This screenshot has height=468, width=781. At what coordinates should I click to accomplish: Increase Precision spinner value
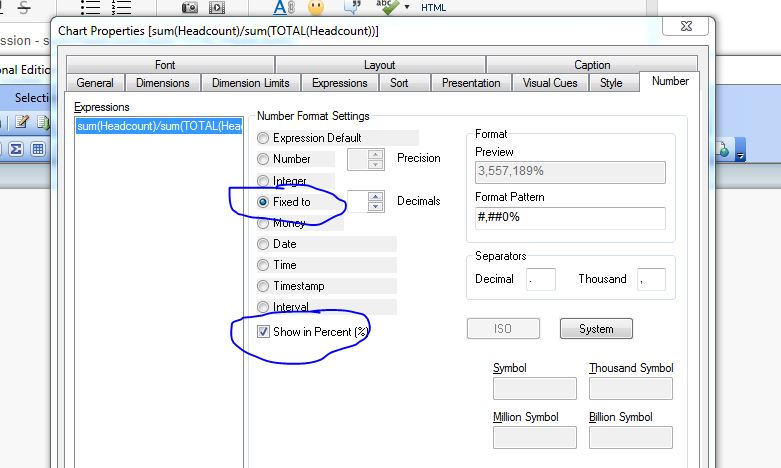376,154
